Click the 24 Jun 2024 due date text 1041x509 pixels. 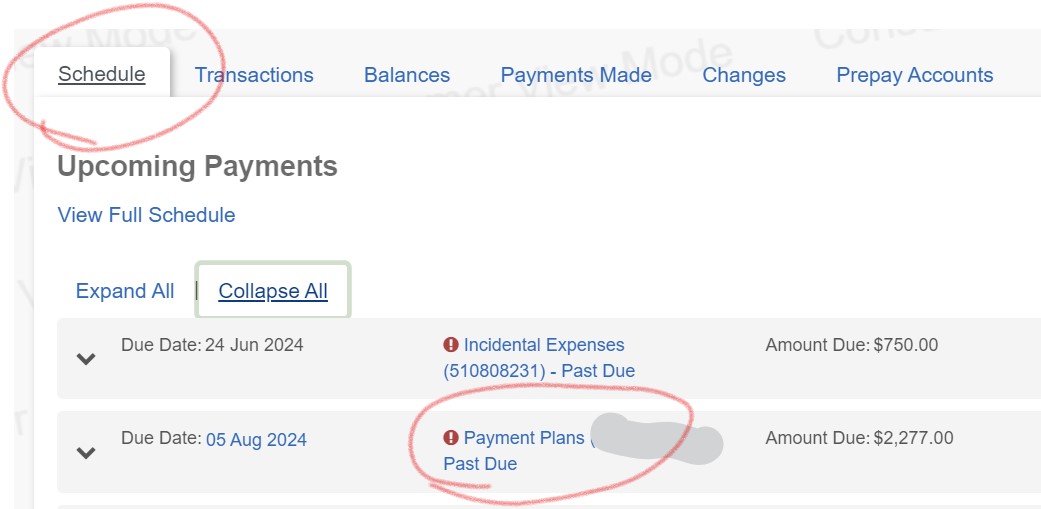254,345
